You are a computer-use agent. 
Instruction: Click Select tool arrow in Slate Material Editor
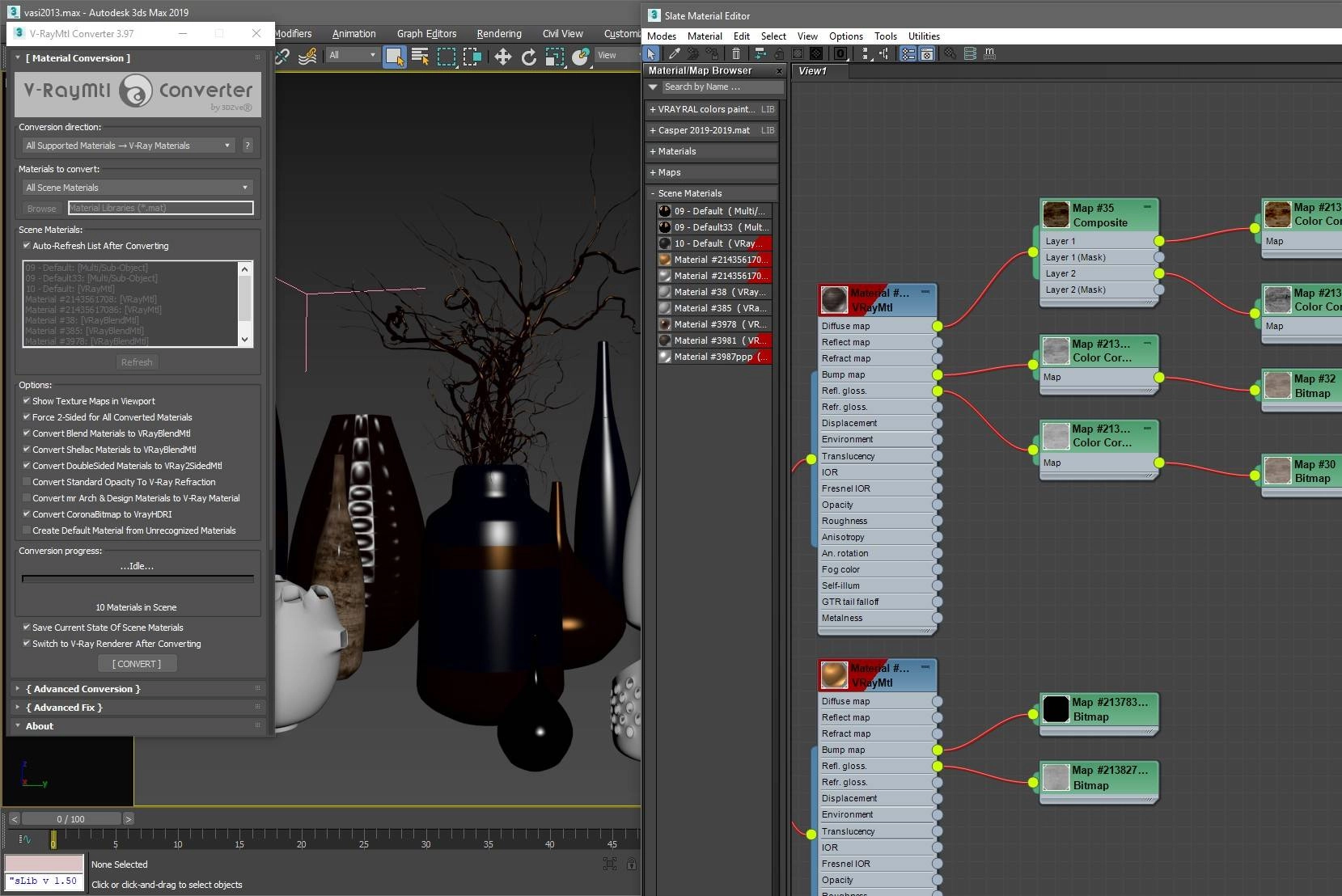(651, 53)
